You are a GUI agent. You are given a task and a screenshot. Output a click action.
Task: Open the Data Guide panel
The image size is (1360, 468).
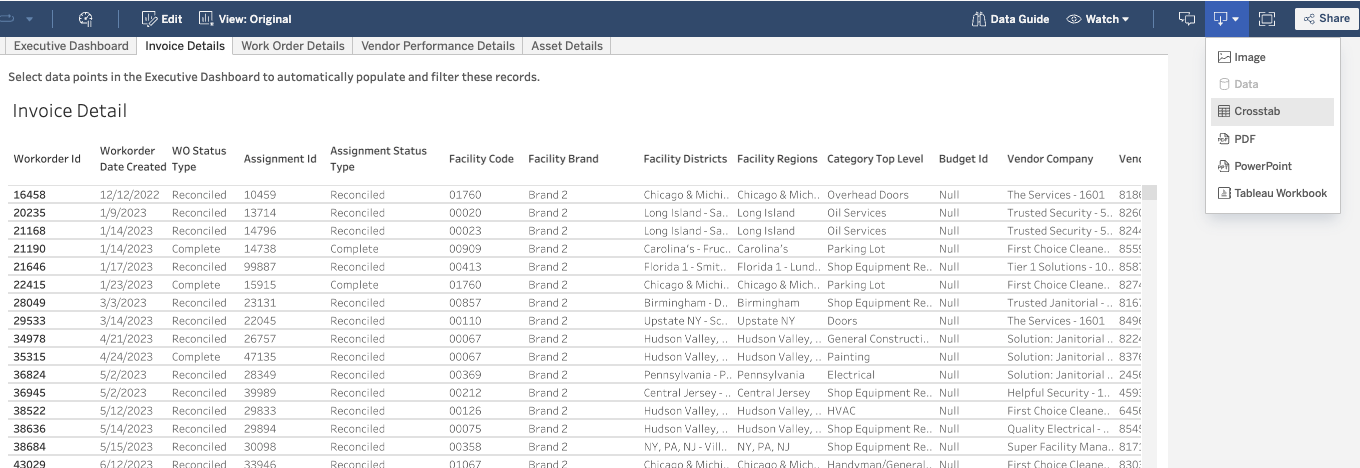click(x=1010, y=19)
